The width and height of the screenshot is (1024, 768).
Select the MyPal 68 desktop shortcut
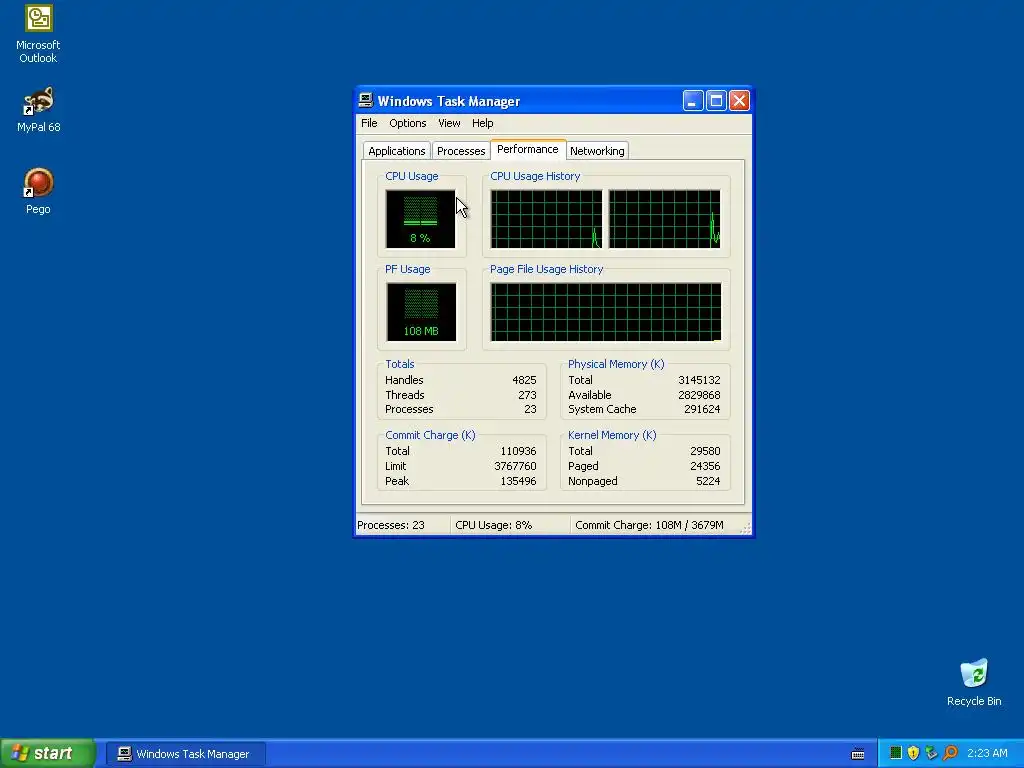[38, 110]
